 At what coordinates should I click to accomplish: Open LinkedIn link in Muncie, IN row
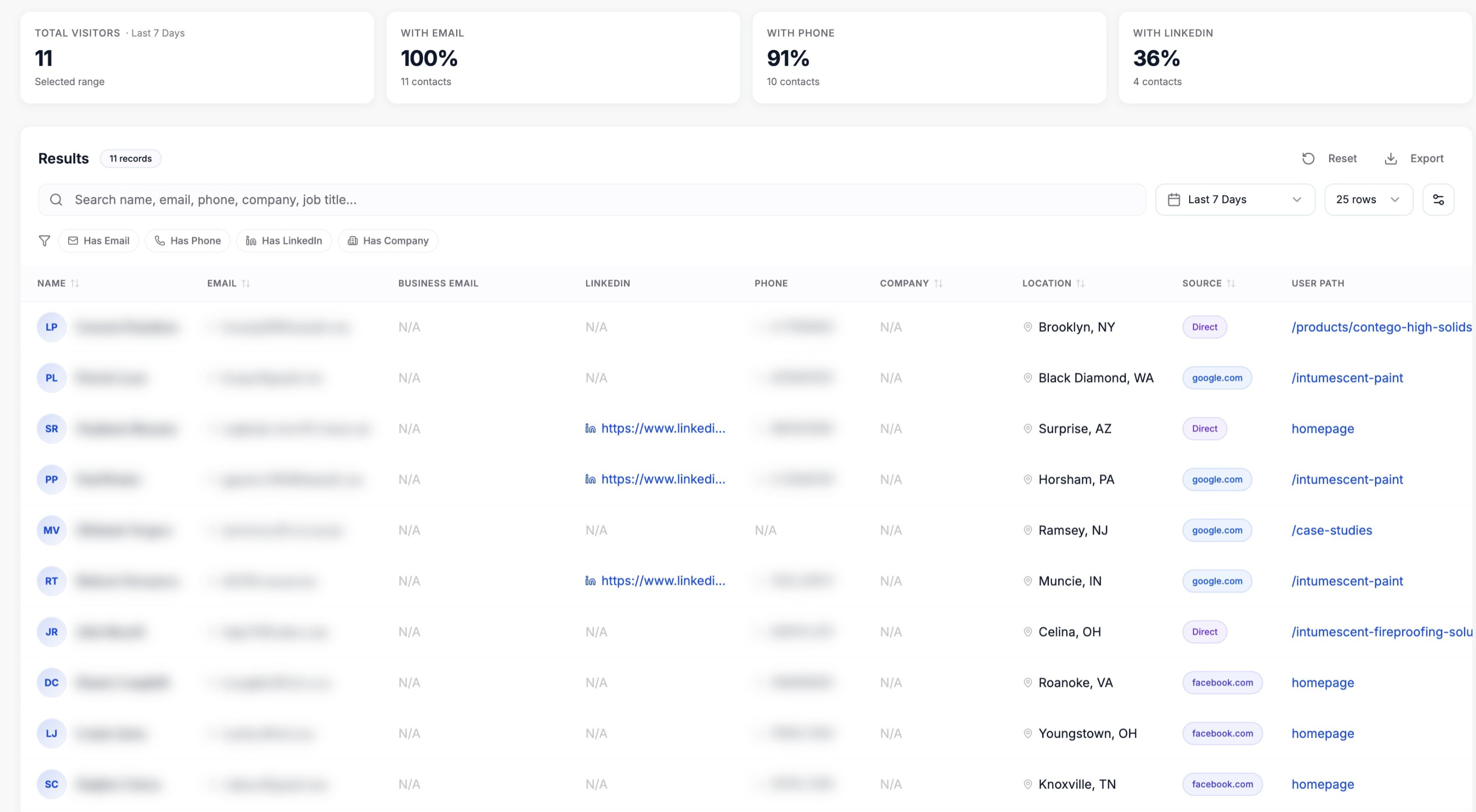663,580
